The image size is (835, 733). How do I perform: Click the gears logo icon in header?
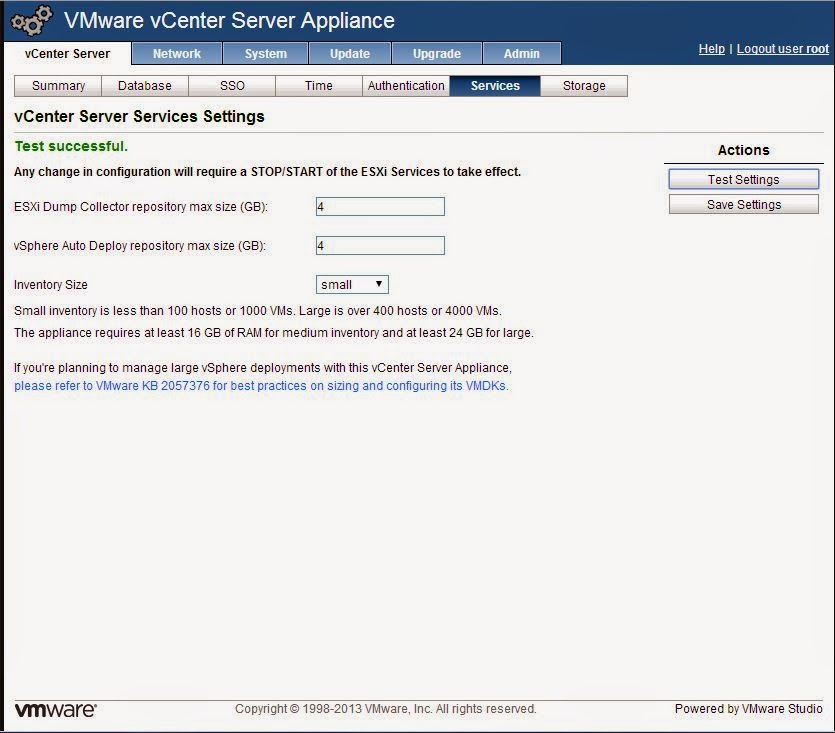click(x=32, y=21)
